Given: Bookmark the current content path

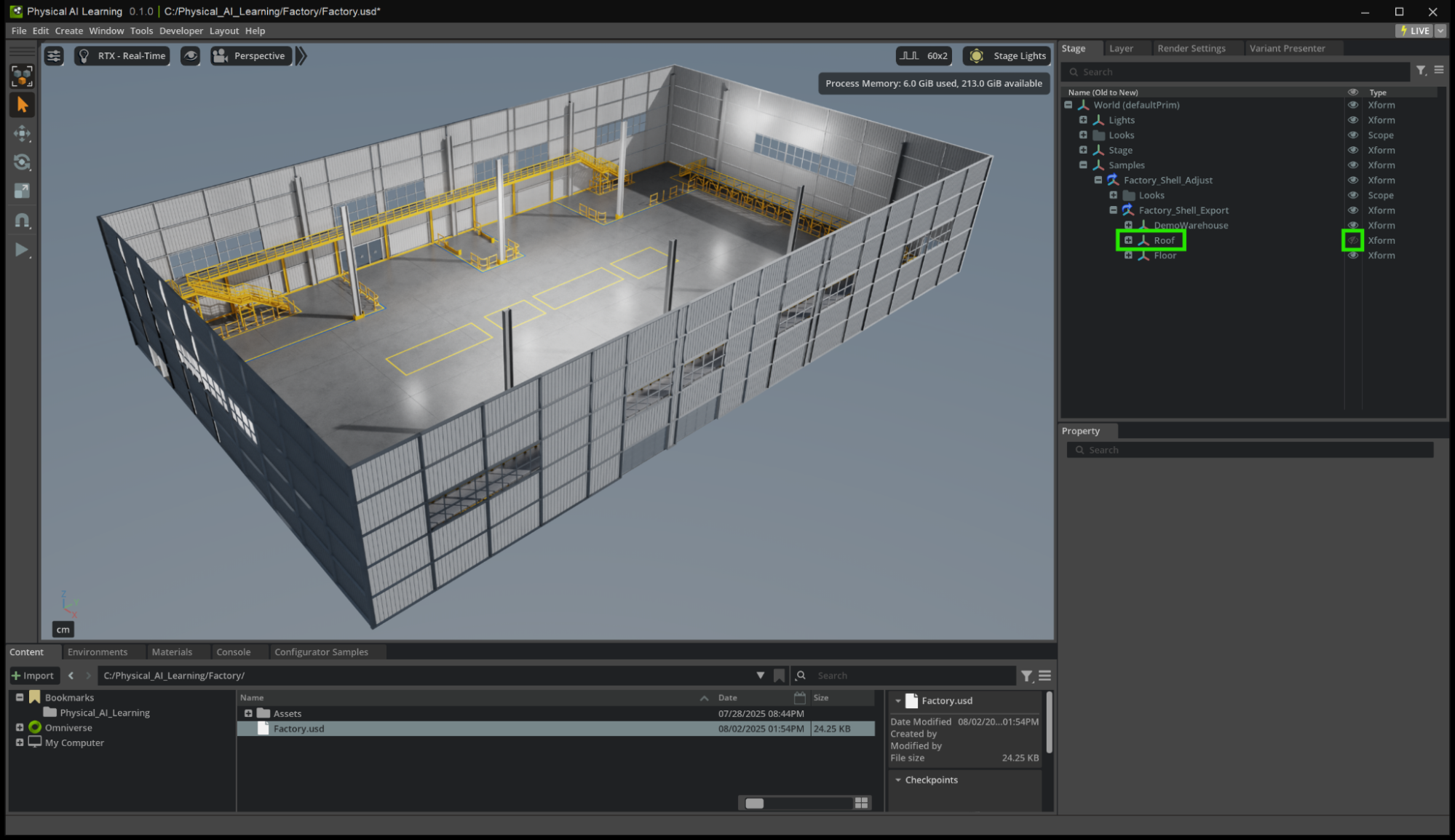Looking at the screenshot, I should pos(779,675).
